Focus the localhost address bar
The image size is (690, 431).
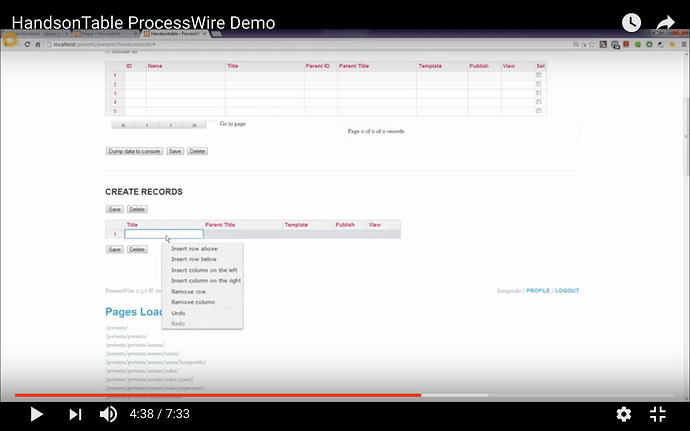tap(308, 44)
